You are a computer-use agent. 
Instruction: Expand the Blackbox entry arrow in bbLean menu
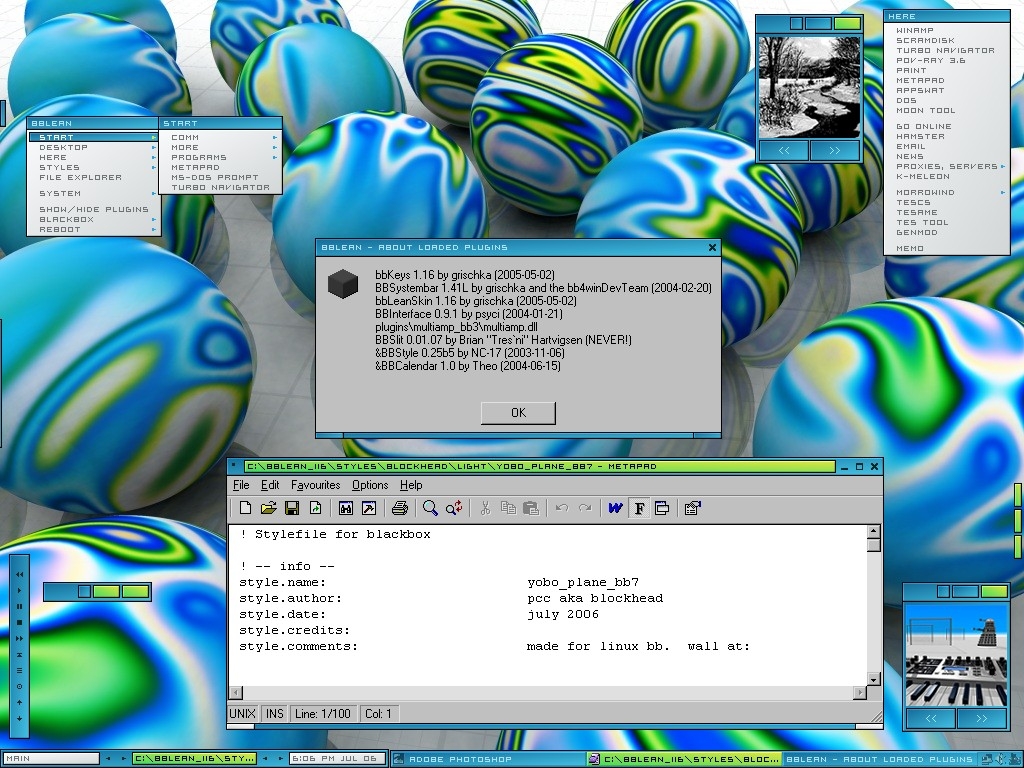[x=154, y=219]
